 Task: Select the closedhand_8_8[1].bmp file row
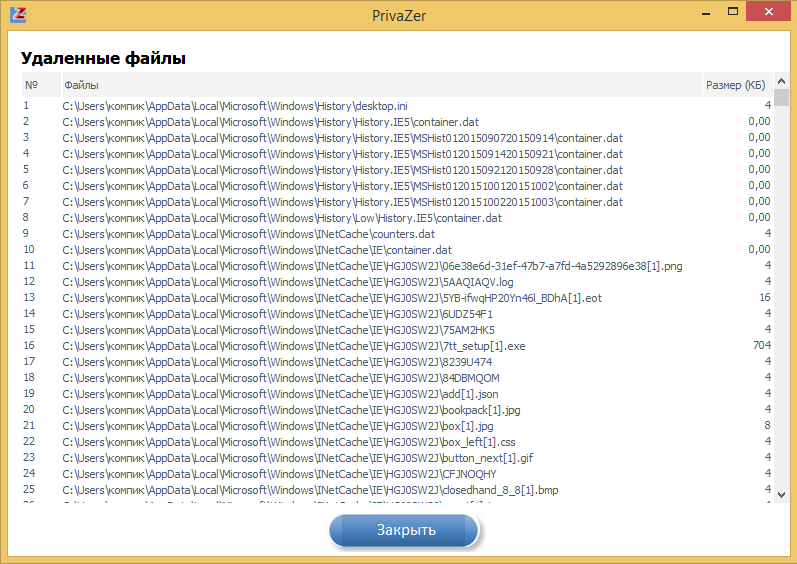click(x=397, y=490)
